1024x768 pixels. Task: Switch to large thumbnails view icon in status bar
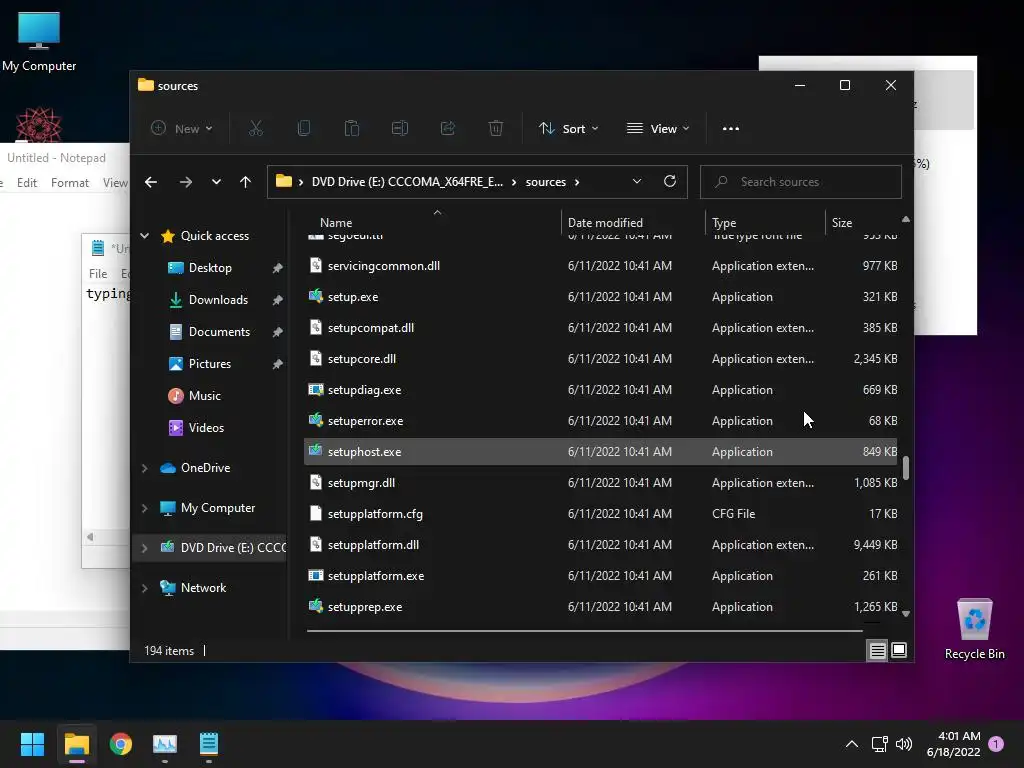(899, 650)
